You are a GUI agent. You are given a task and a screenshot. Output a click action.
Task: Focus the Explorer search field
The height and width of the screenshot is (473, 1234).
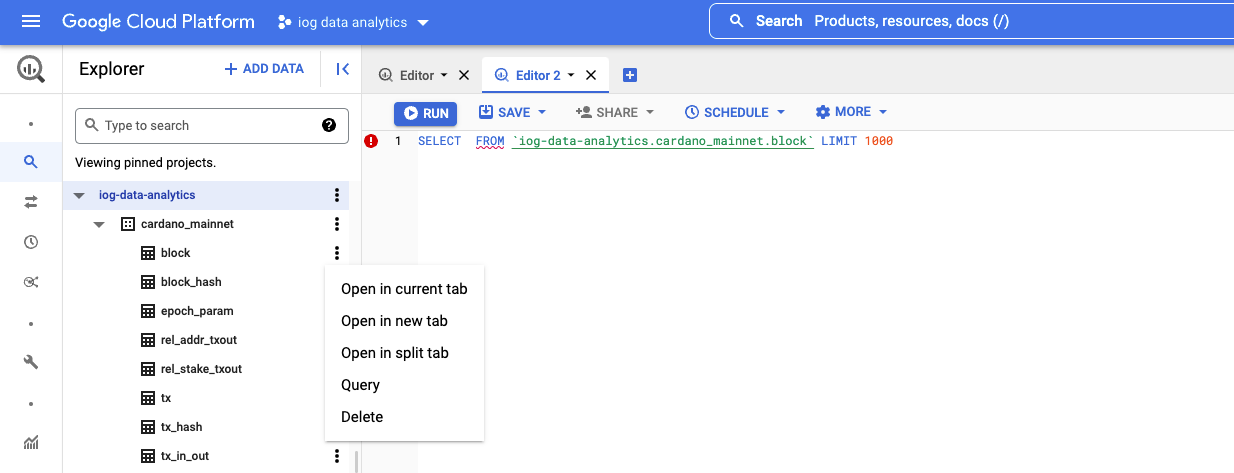point(210,125)
